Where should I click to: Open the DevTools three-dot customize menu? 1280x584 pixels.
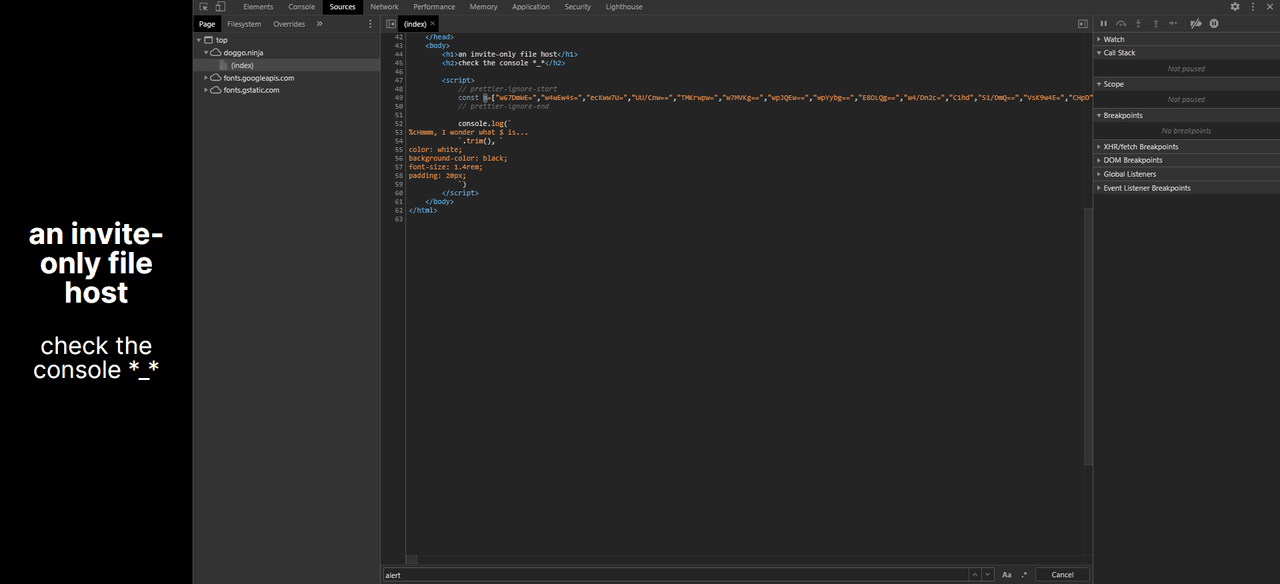pyautogui.click(x=1253, y=7)
